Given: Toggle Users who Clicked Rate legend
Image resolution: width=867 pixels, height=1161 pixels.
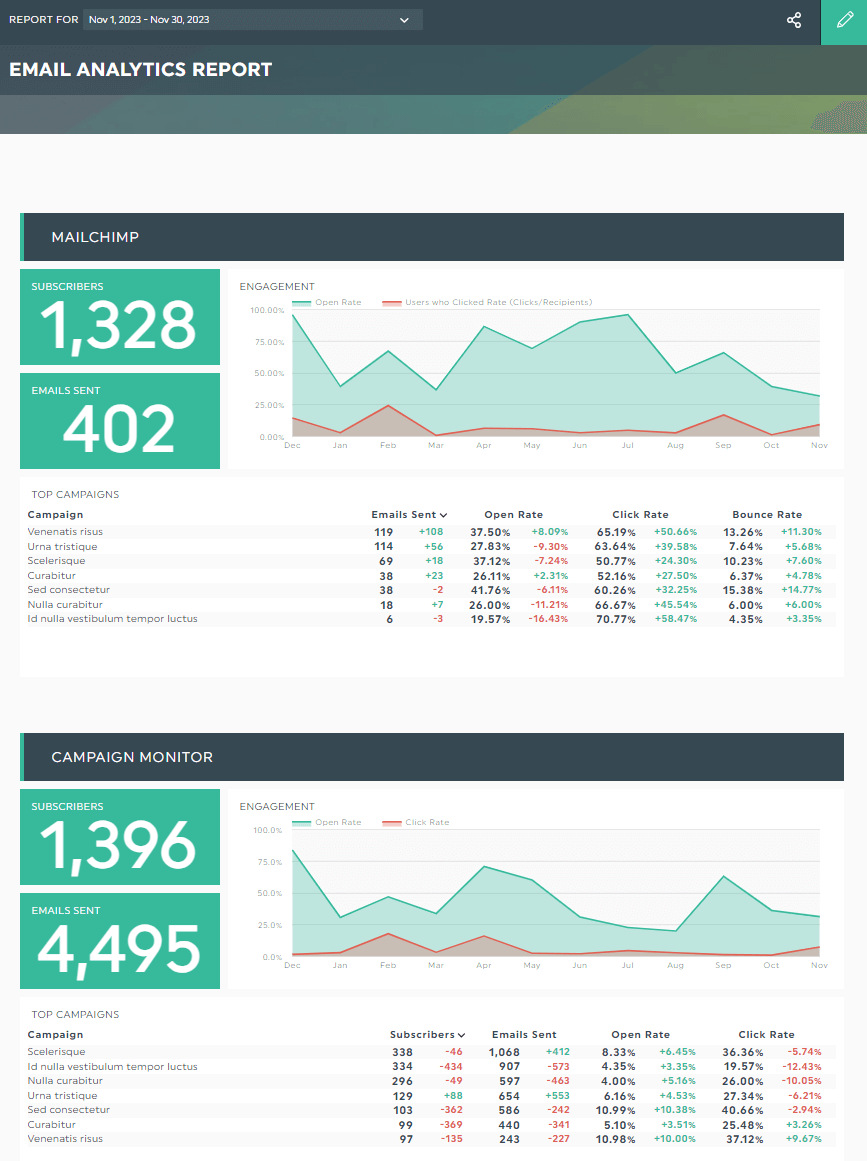Looking at the screenshot, I should pyautogui.click(x=486, y=302).
